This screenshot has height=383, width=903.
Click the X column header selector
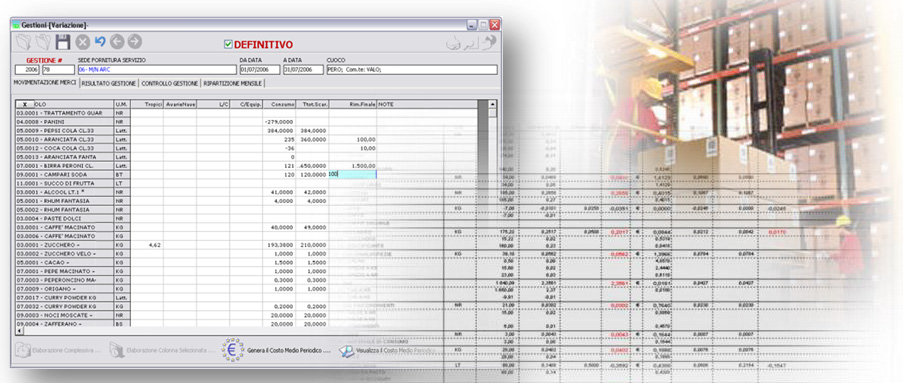click(x=25, y=104)
